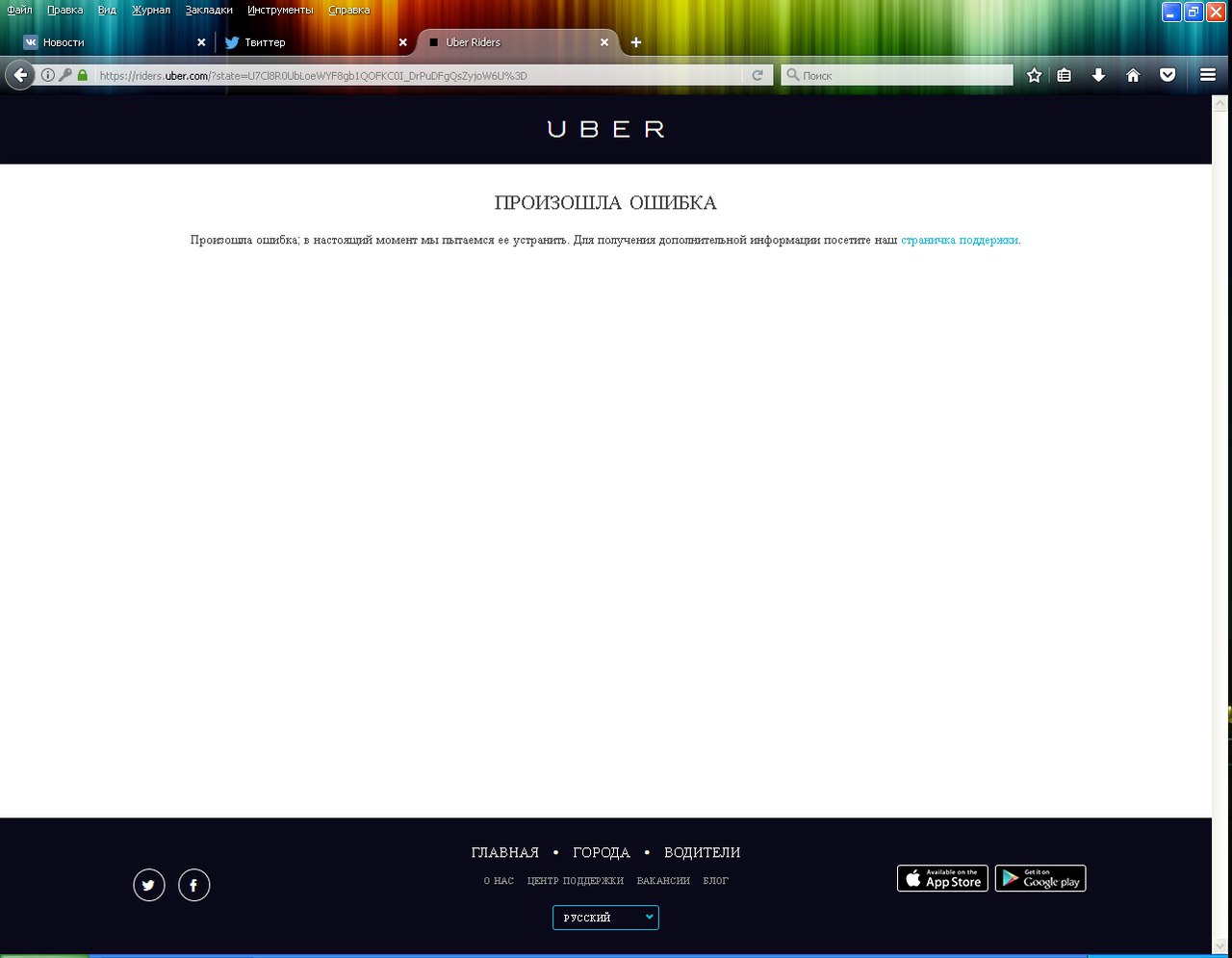Click the browser back arrow button
The height and width of the screenshot is (958, 1232).
(x=20, y=75)
